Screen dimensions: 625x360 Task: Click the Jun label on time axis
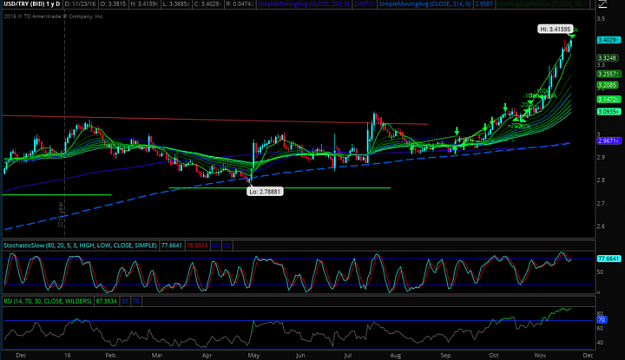[300, 355]
